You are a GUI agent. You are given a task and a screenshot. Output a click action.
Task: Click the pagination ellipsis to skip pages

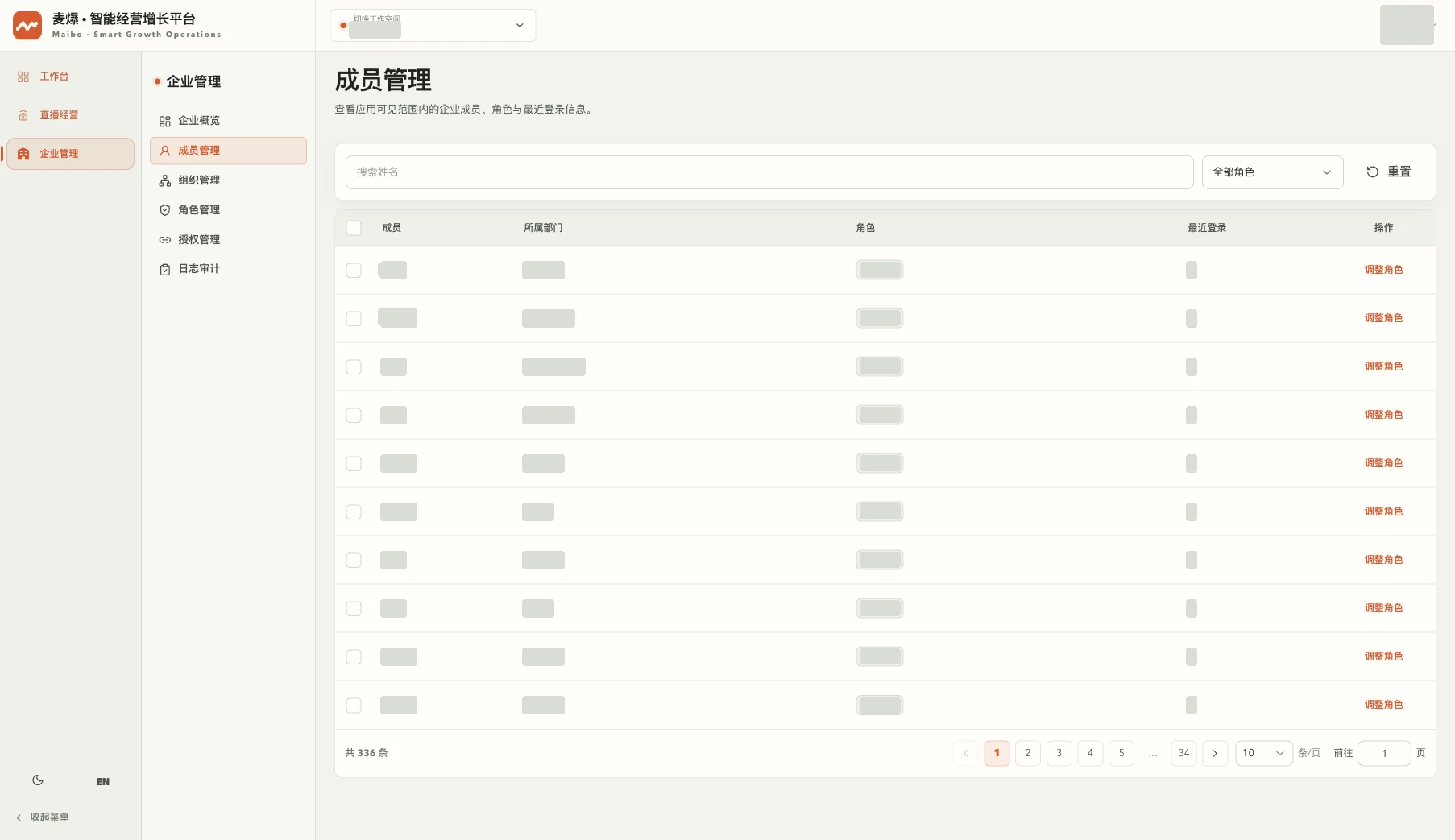1153,753
